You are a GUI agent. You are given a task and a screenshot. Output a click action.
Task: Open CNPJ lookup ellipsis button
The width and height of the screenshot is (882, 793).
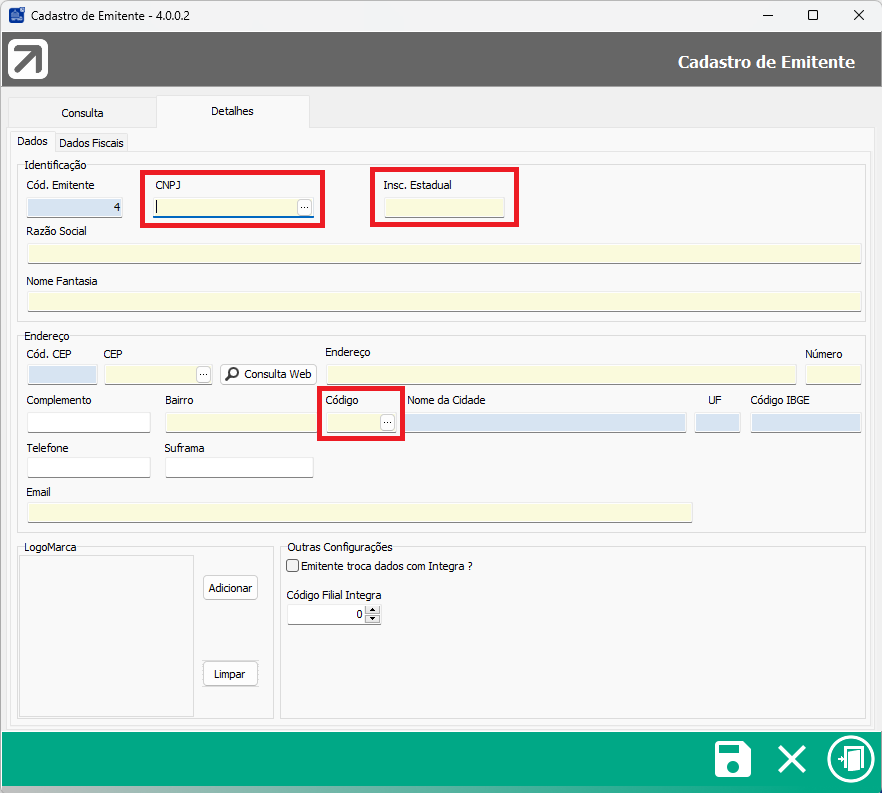(x=304, y=206)
